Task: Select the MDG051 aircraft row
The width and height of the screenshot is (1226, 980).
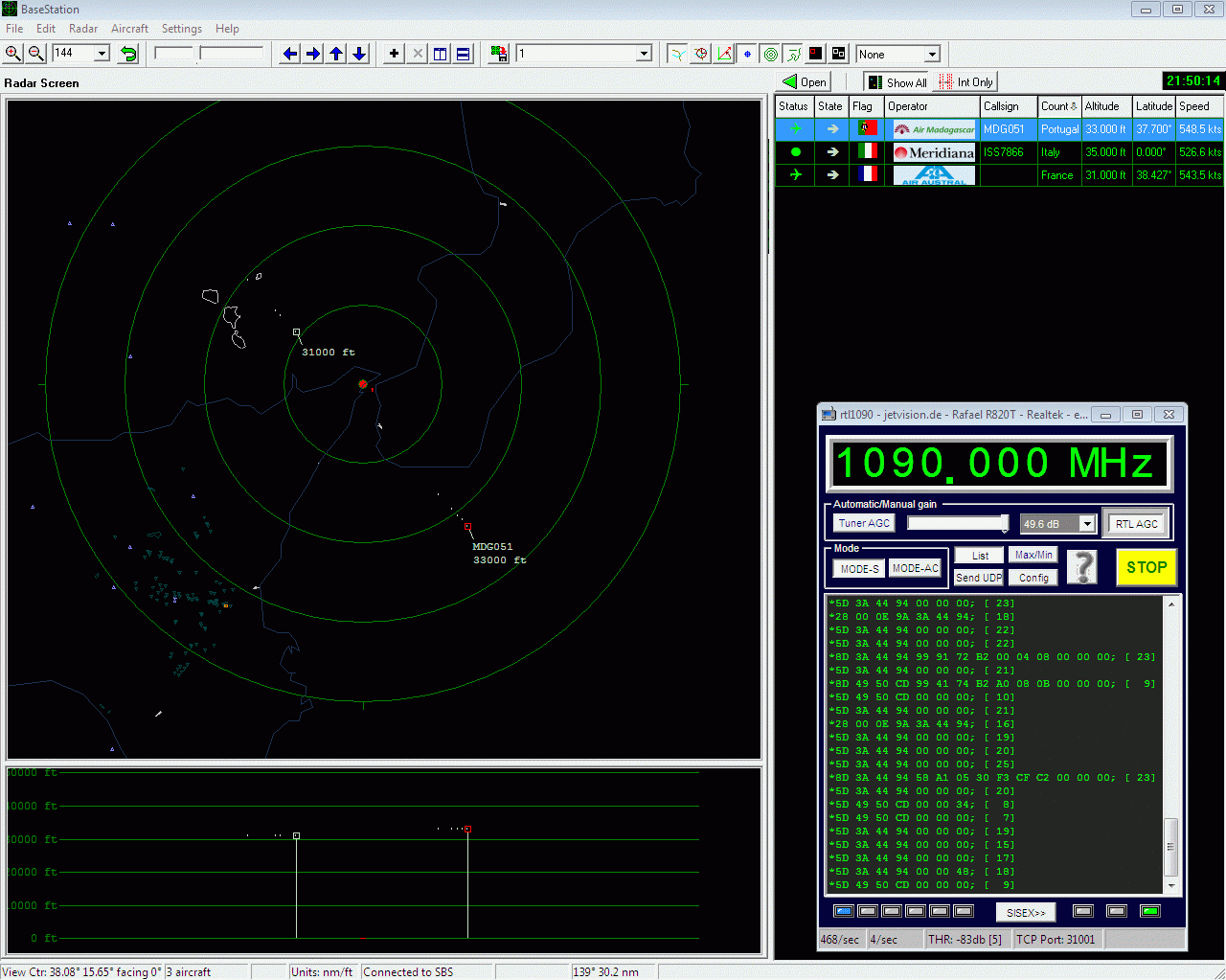Action: point(1008,128)
